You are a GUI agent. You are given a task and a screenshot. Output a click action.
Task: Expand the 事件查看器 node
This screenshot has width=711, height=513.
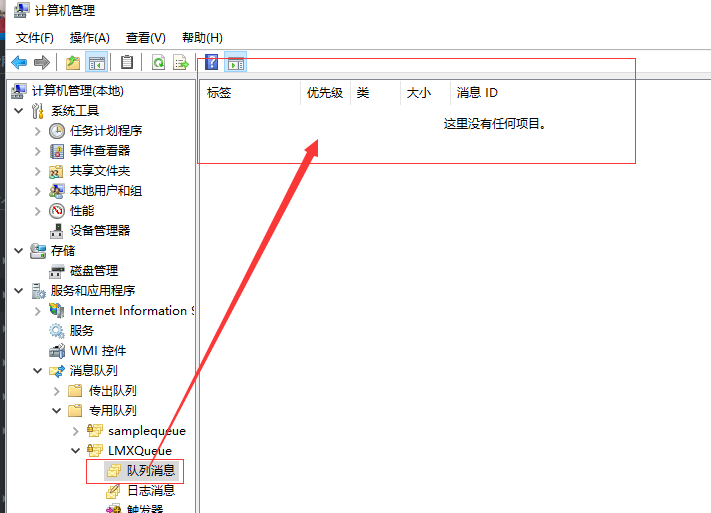[38, 151]
